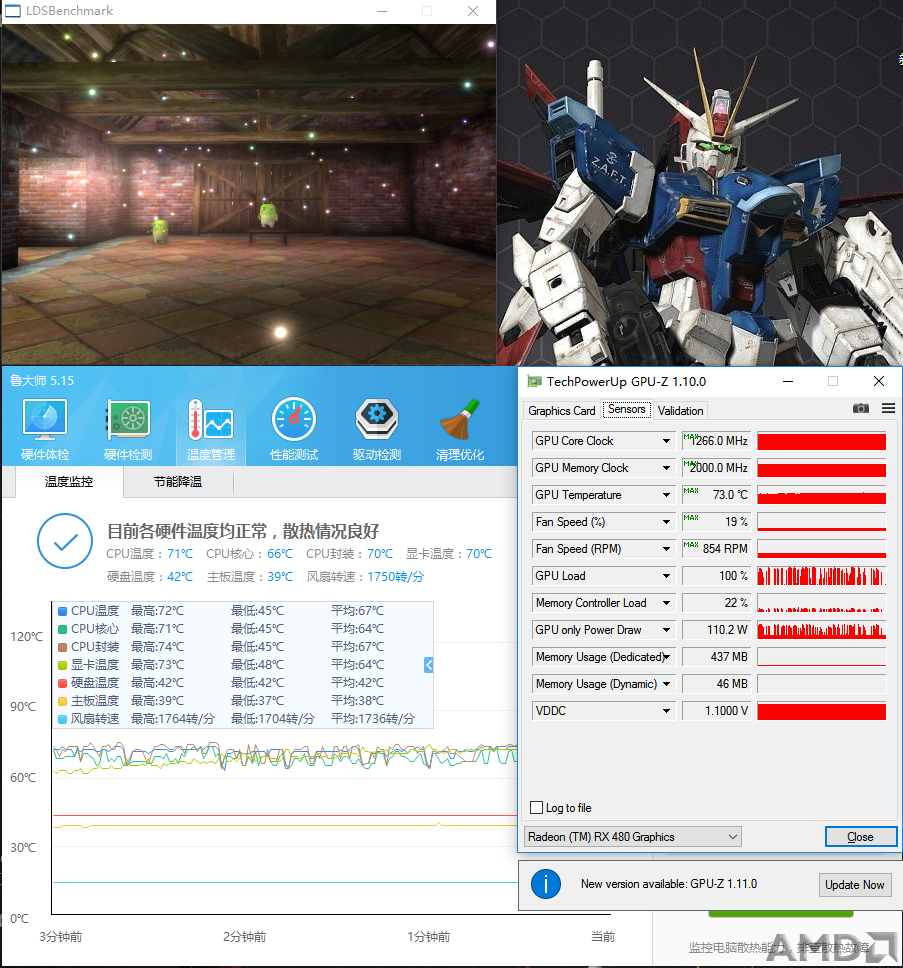This screenshot has height=968, width=903.
Task: Switch to Graphics Card tab in GPU-Z
Action: click(x=562, y=411)
